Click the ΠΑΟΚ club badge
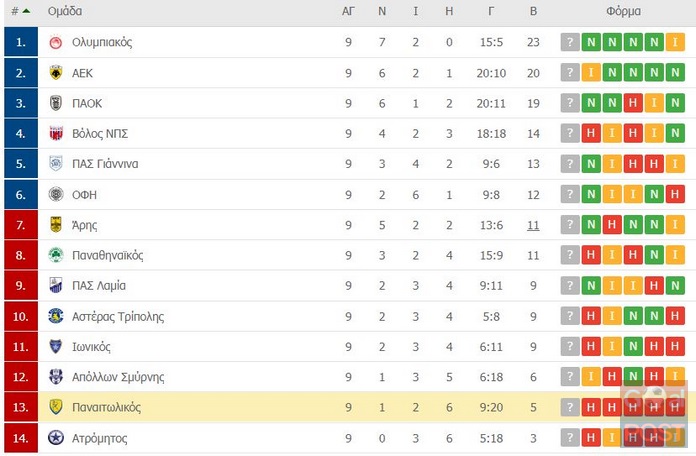Screen dimensions: 696x456 56,103
